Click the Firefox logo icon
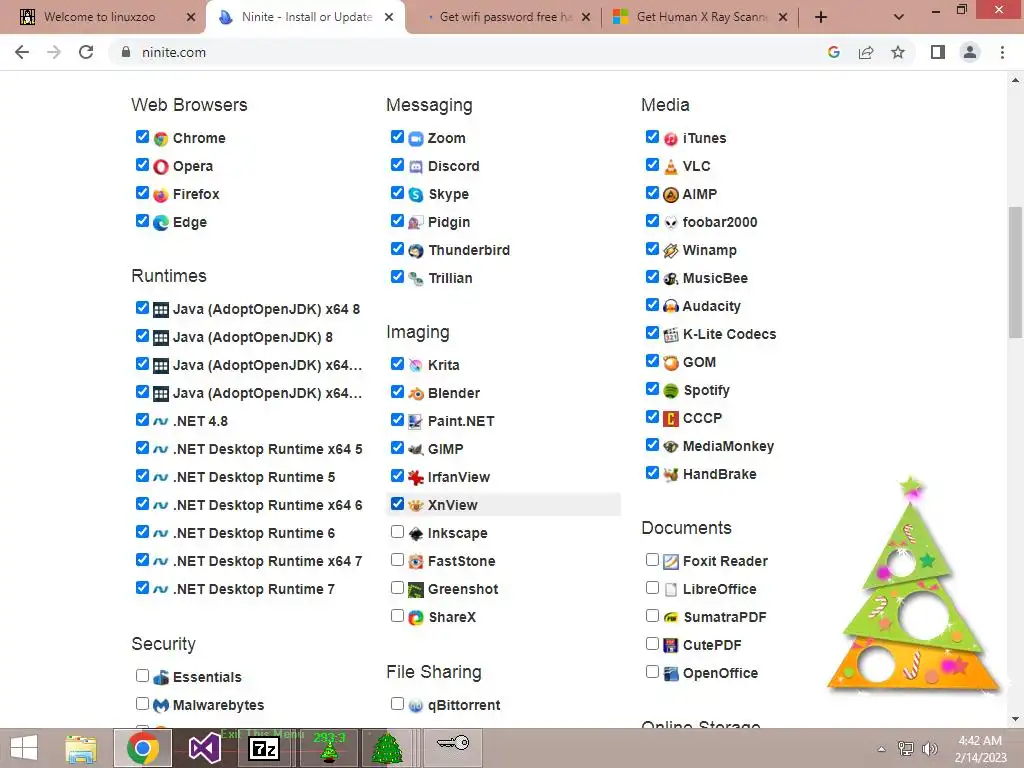 click(x=161, y=195)
